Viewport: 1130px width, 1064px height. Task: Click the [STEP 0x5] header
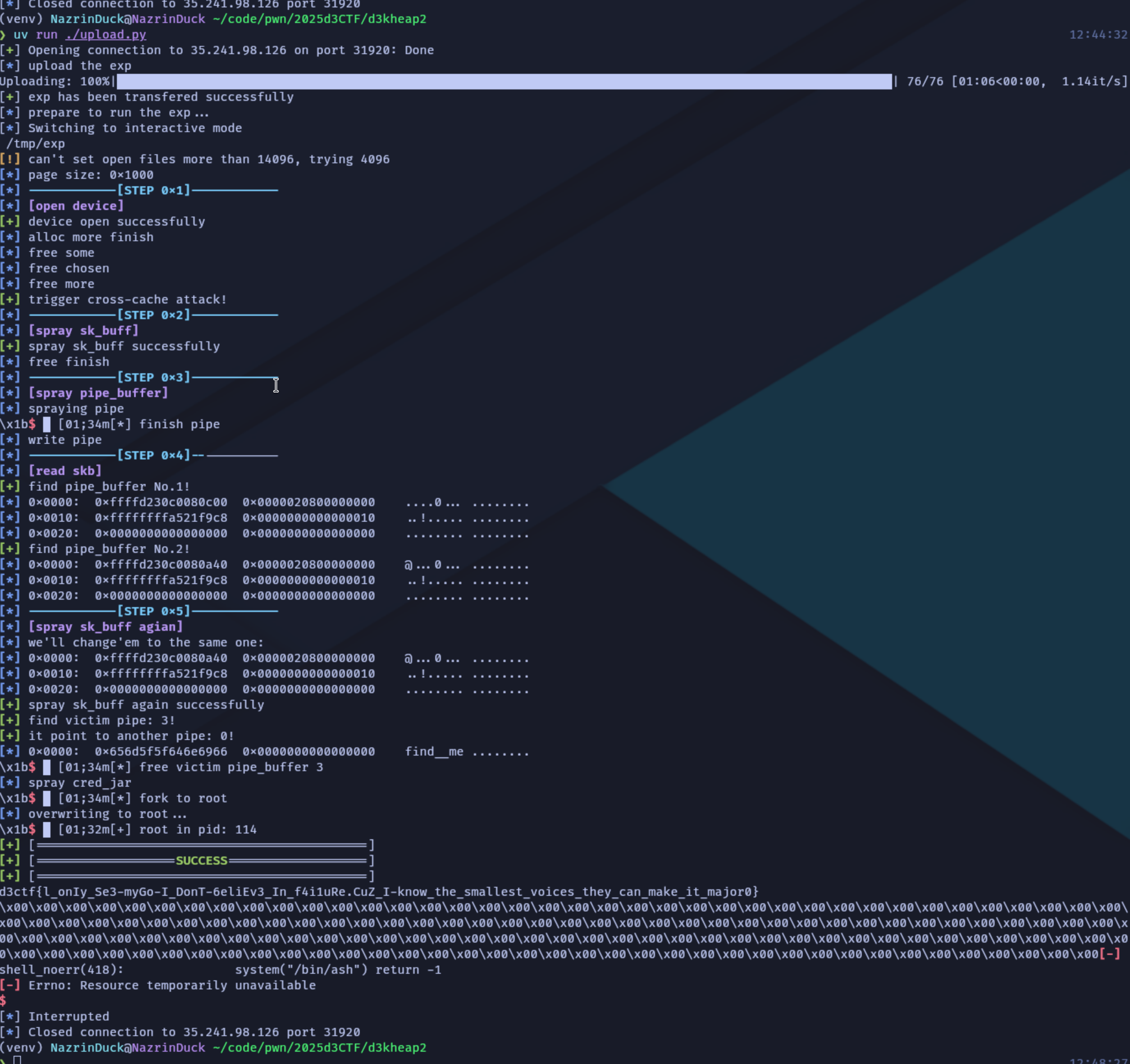coord(153,611)
